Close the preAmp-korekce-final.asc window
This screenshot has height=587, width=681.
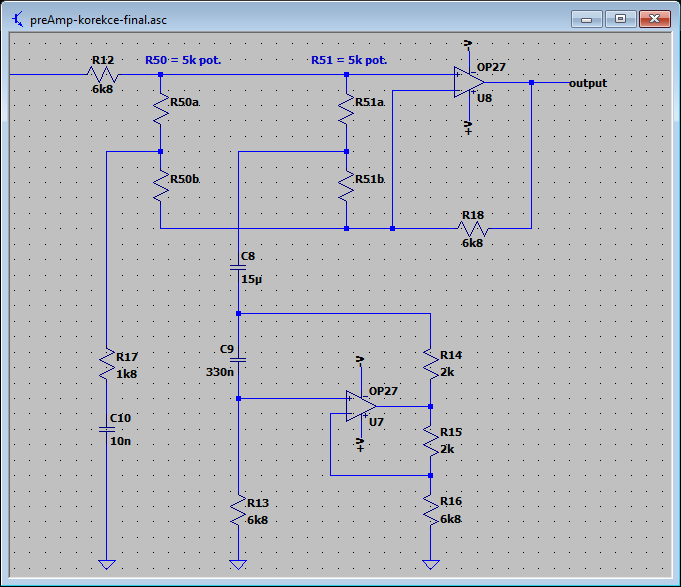655,19
